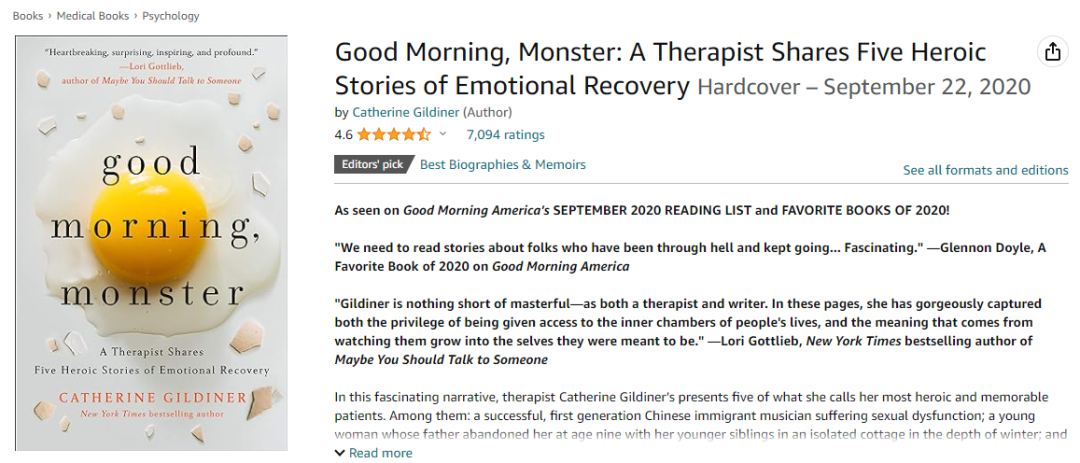This screenshot has width=1080, height=463.
Task: Click the Hardcover – September 22, 2020 text
Action: pyautogui.click(x=863, y=87)
